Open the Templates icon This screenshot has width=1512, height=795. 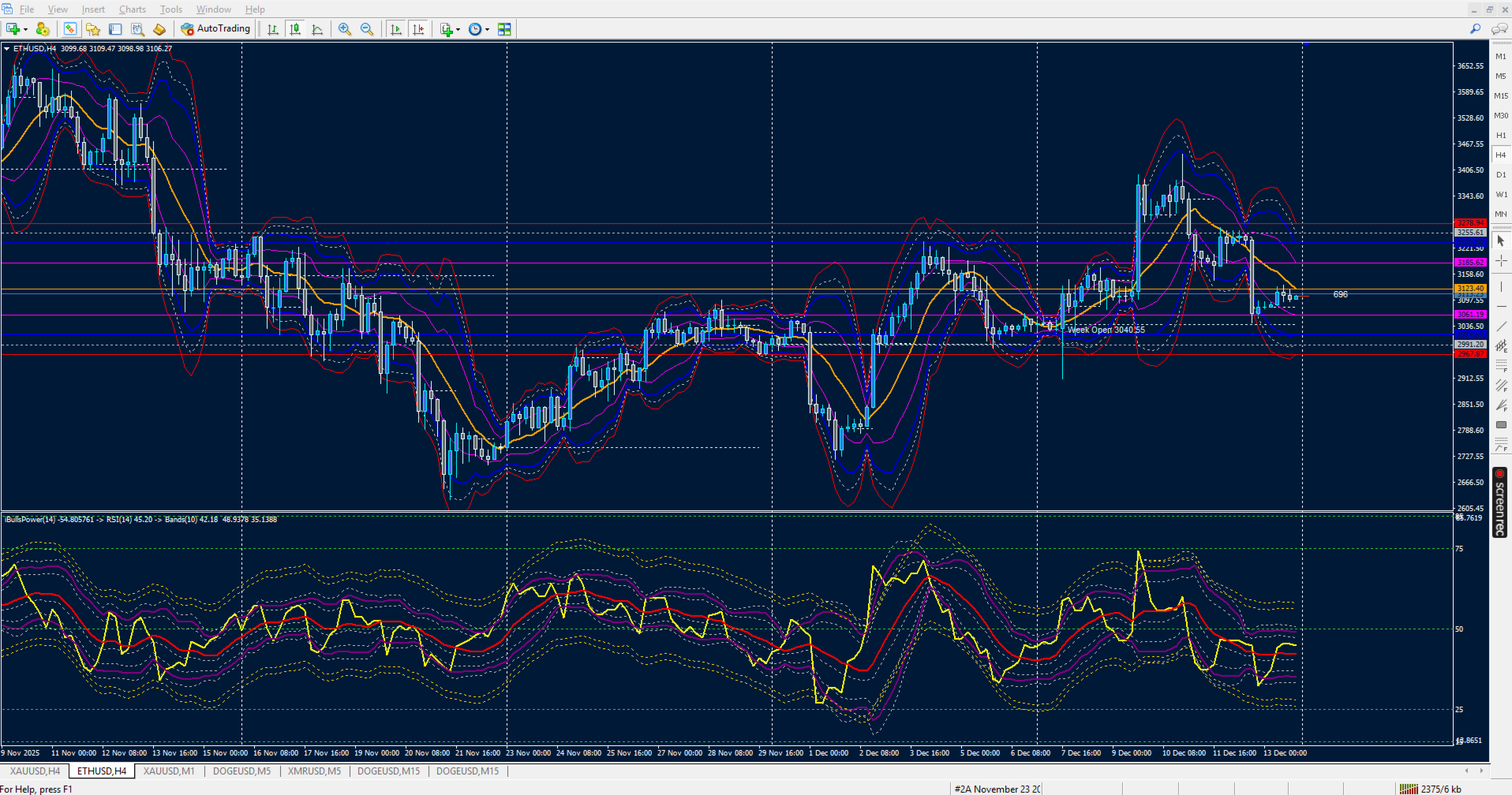[504, 29]
